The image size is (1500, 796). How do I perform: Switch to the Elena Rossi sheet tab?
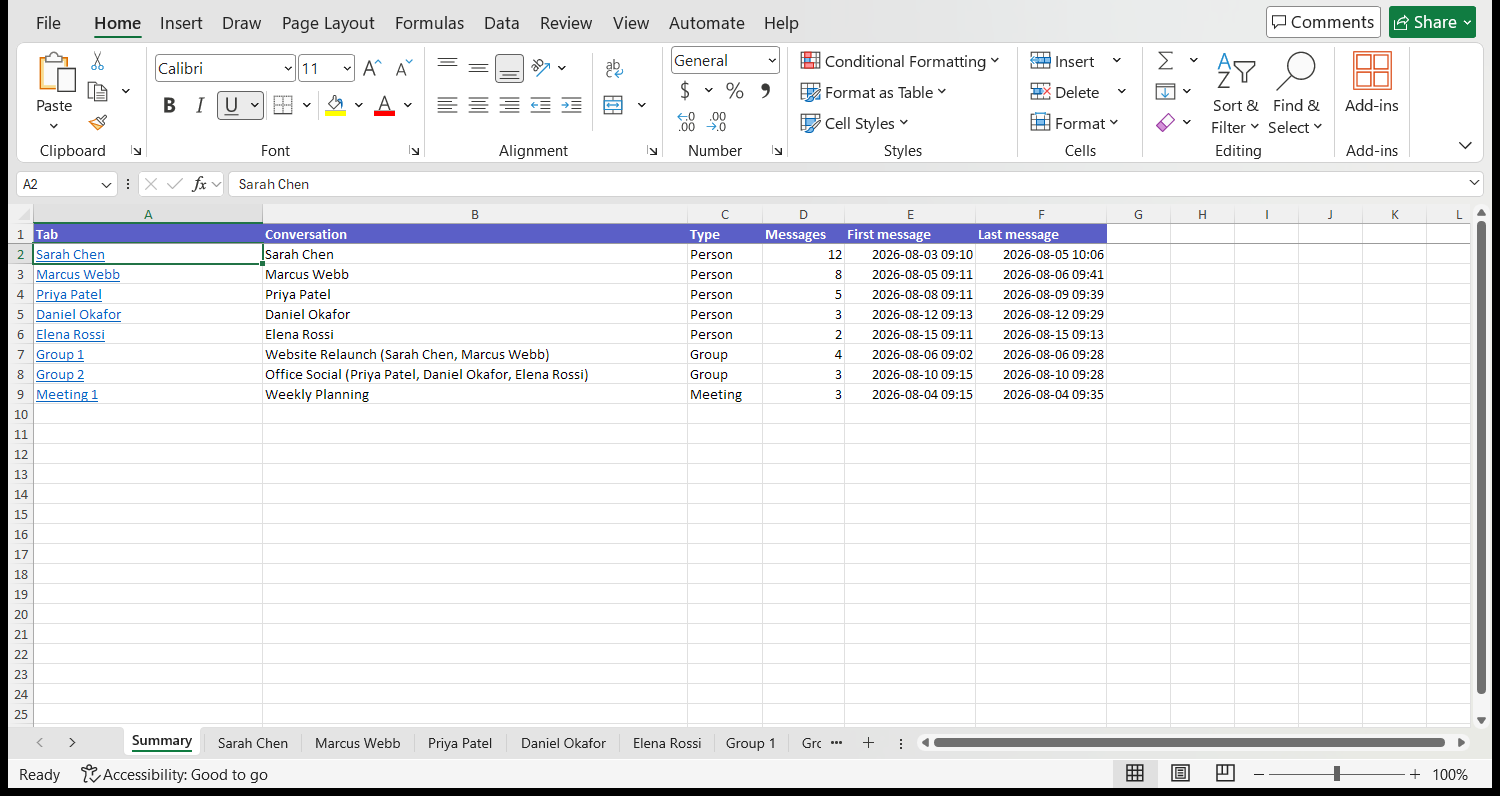pos(667,743)
